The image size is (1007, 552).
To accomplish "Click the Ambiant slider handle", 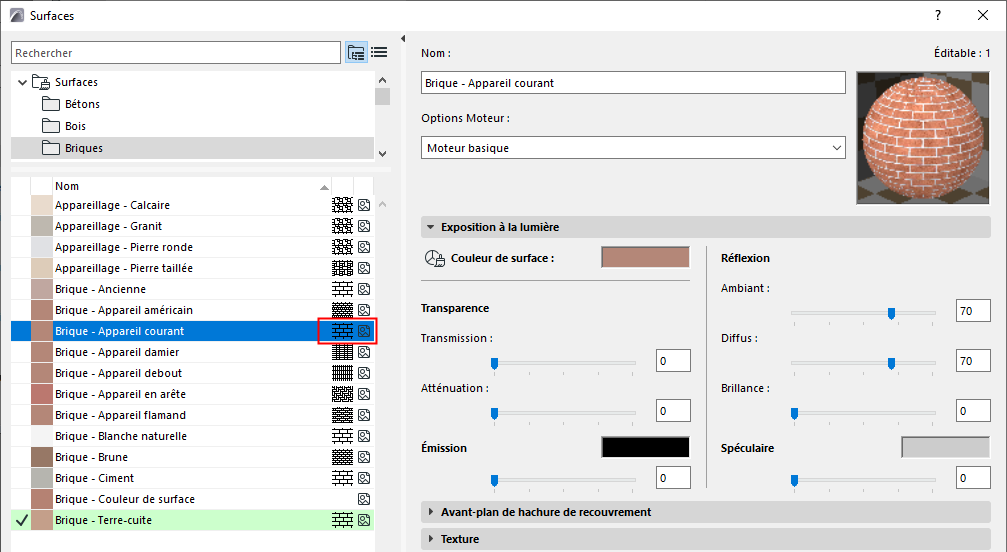I will 891,313.
